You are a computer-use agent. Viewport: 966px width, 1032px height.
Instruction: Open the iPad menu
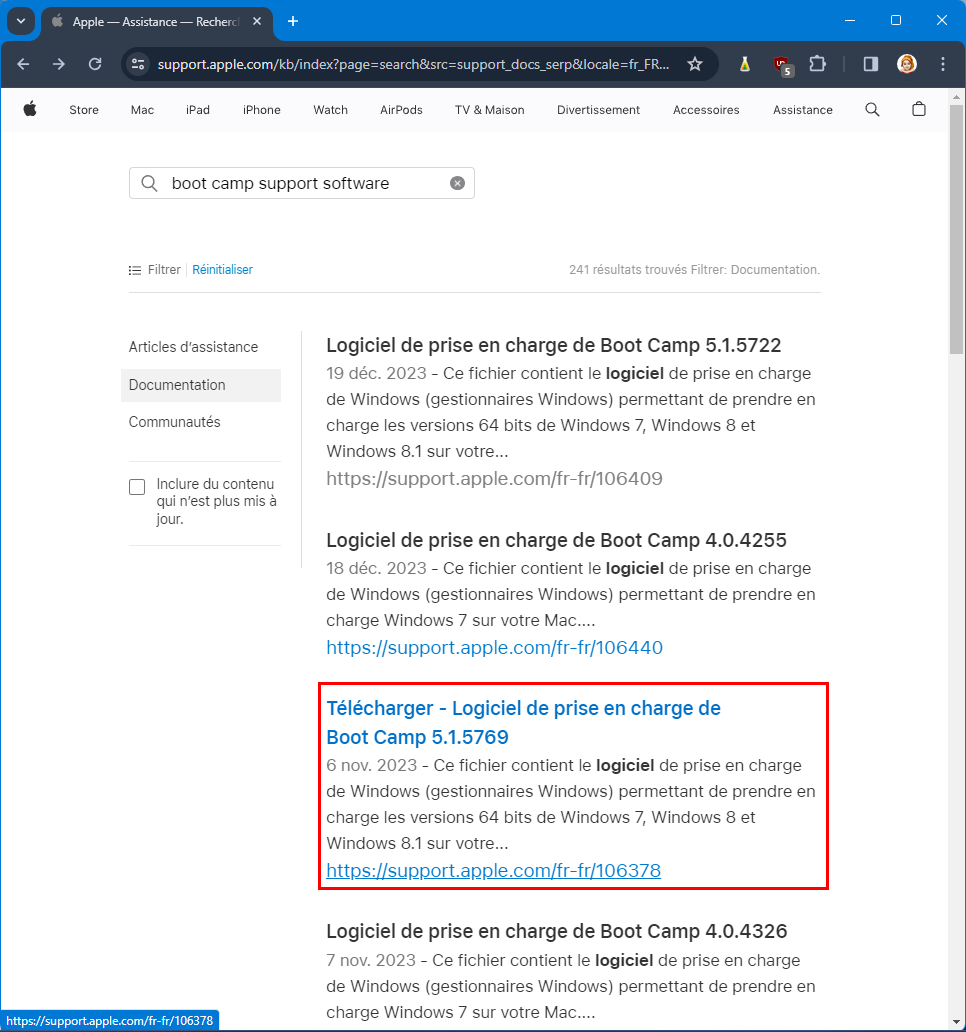(x=197, y=110)
